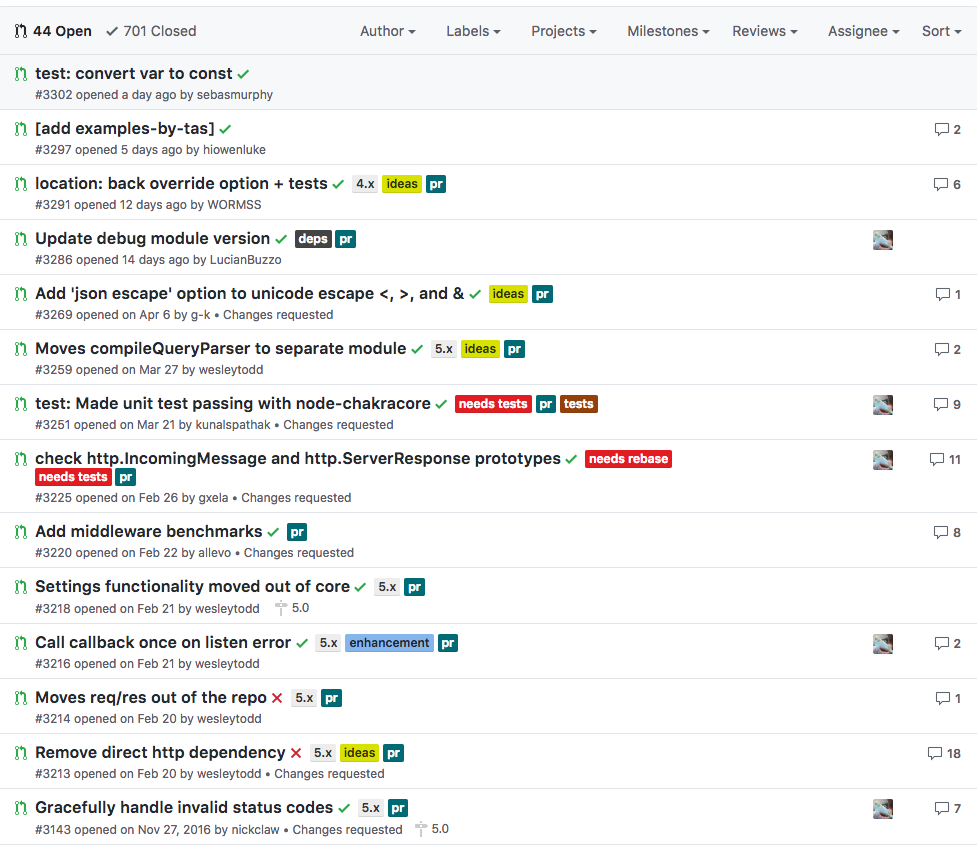Click the red failed status X on 'Moves req/res out of the repo'
Image resolution: width=977 pixels, height=849 pixels.
[277, 698]
